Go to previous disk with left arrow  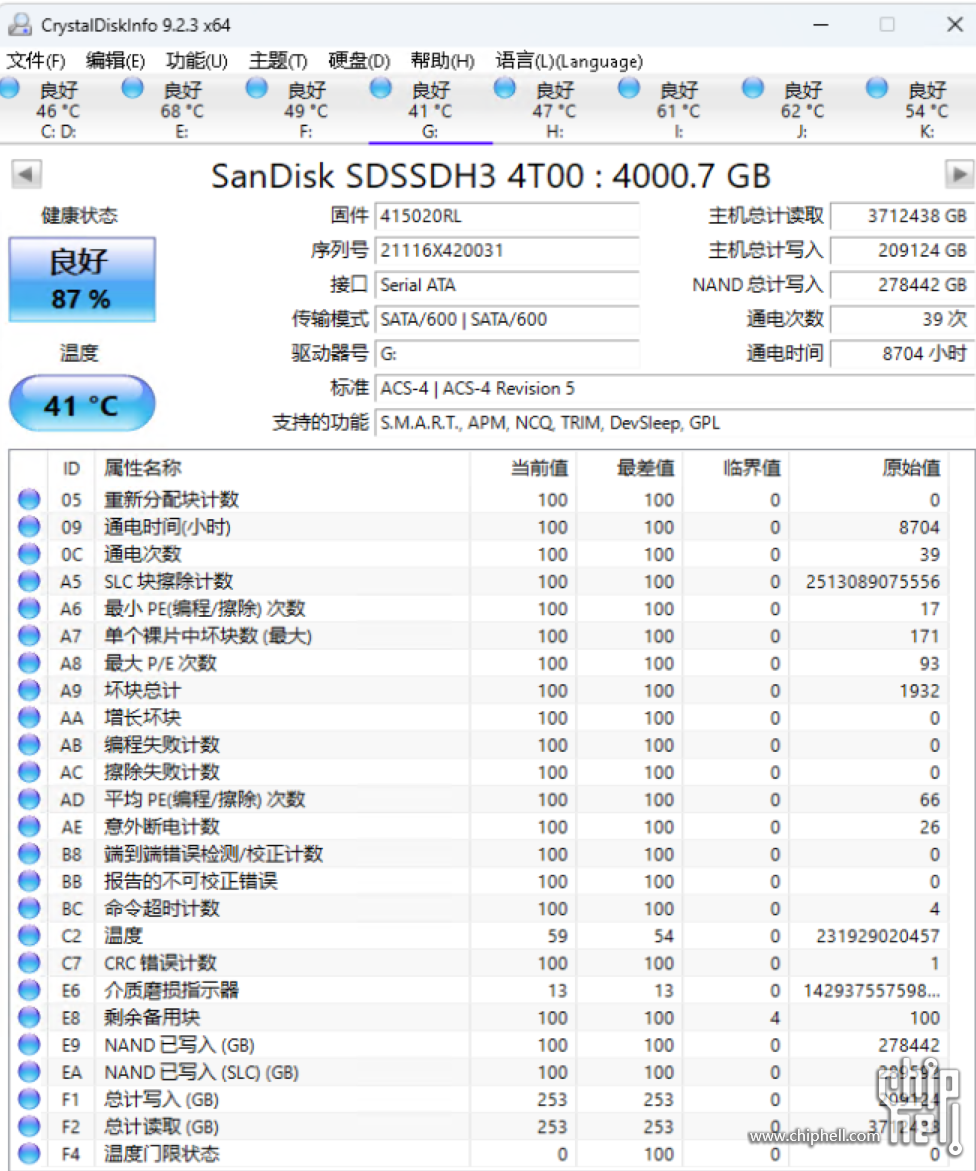26,175
